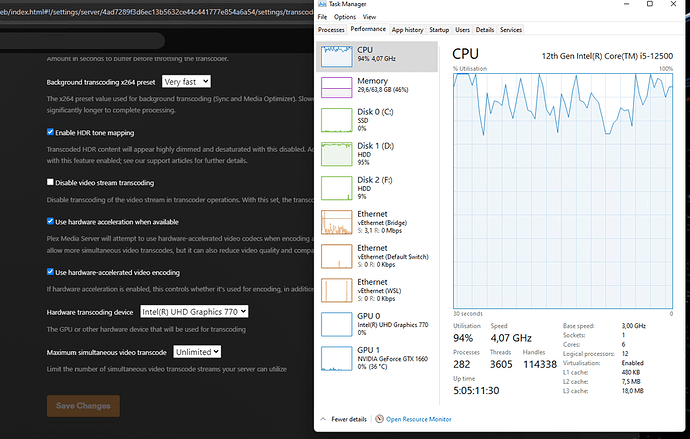This screenshot has height=439, width=690.
Task: Toggle Enable HDR tone mapping checkbox
Action: [50, 132]
